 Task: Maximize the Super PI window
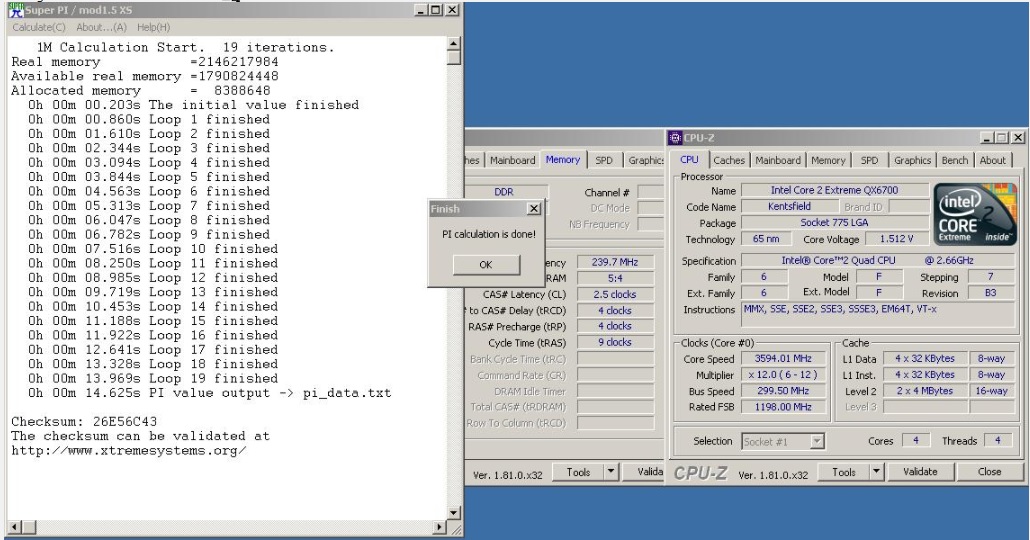coord(435,10)
